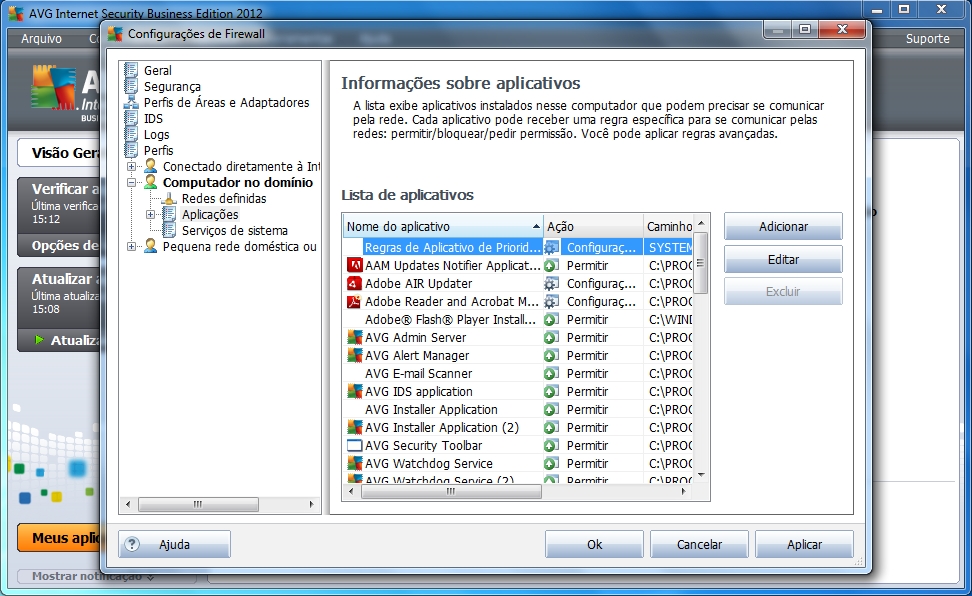Screen dimensions: 972x596
Task: Click the Adobe Reader and Acrobat PDF icon
Action: pos(355,301)
